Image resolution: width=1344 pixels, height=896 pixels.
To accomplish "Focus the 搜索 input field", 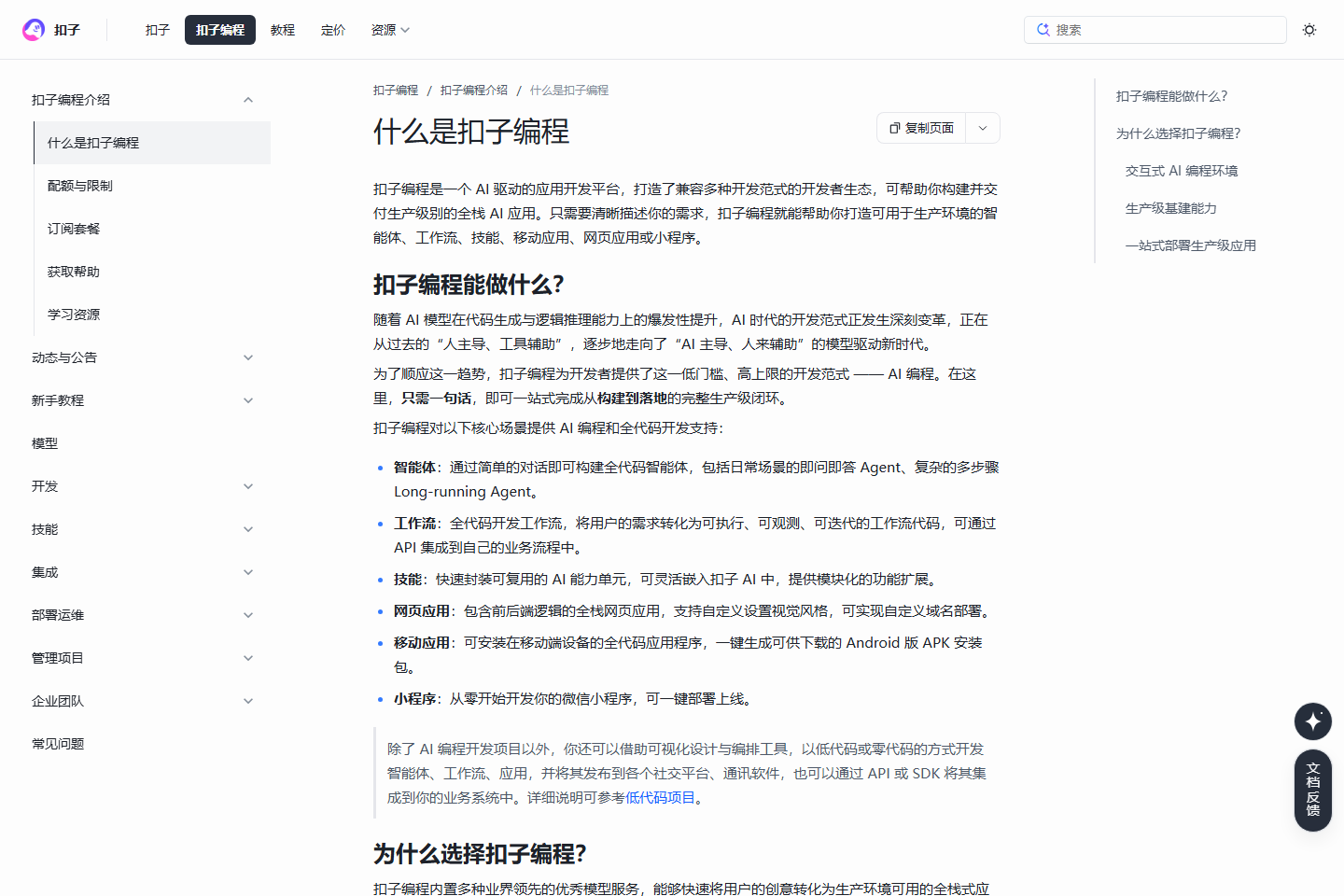I will (x=1155, y=30).
